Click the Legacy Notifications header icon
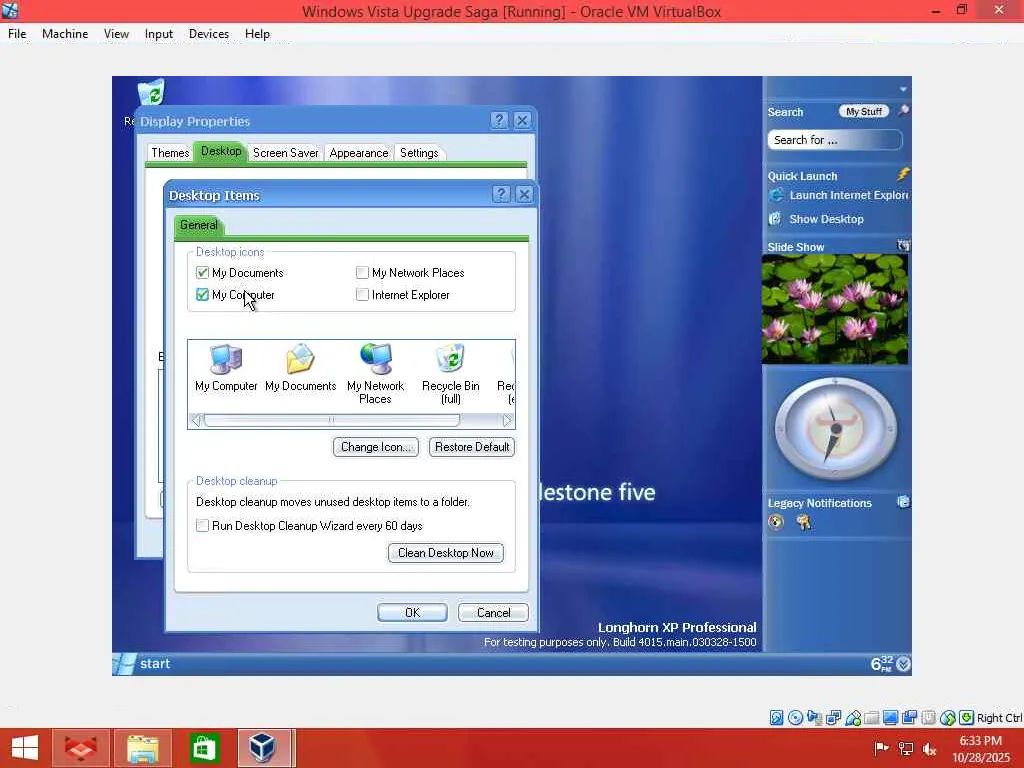This screenshot has height=768, width=1024. click(903, 502)
